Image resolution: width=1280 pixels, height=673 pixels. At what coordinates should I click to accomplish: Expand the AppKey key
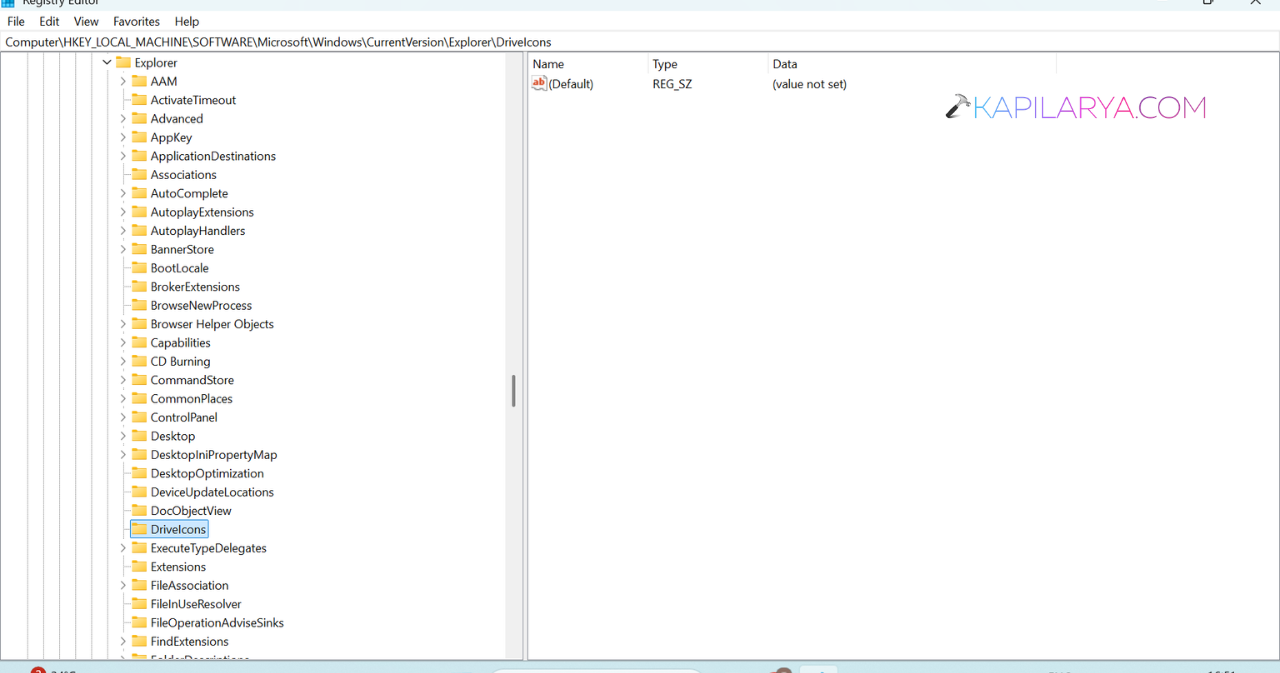[x=123, y=138]
